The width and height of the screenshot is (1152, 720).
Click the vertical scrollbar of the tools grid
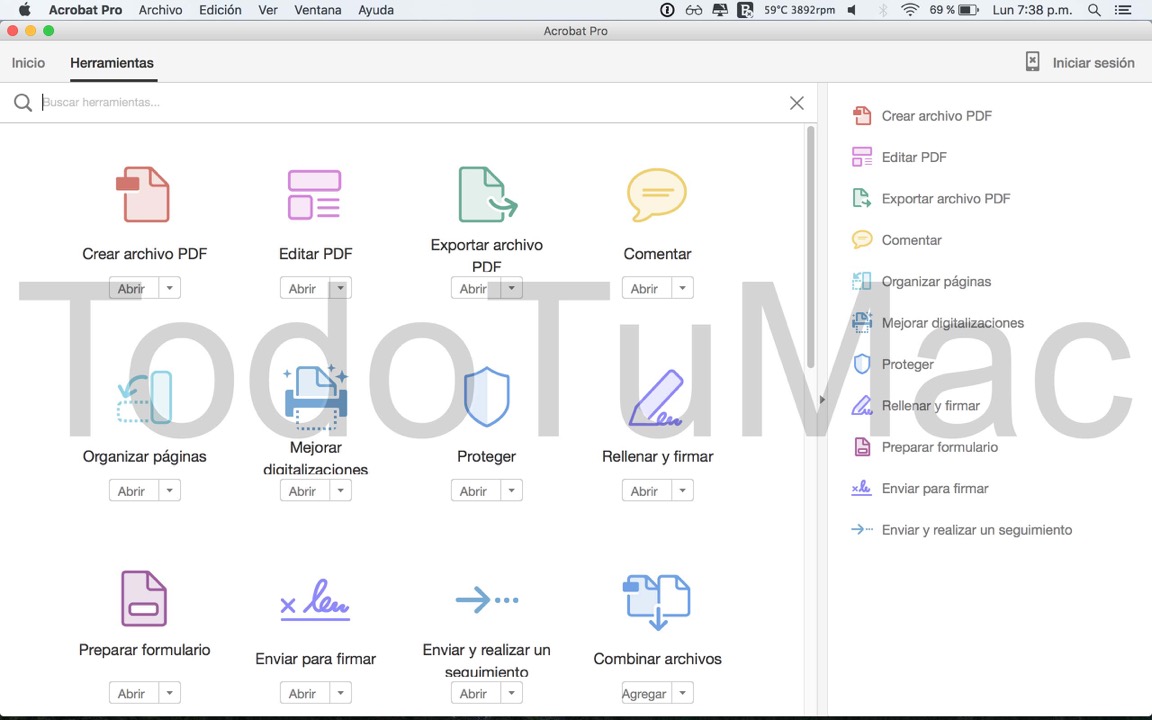[810, 247]
